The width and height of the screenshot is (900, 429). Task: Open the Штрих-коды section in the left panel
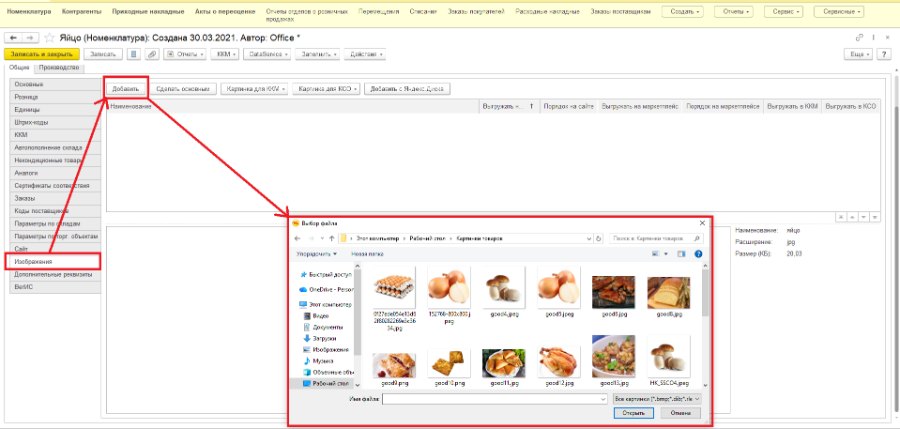click(x=55, y=122)
